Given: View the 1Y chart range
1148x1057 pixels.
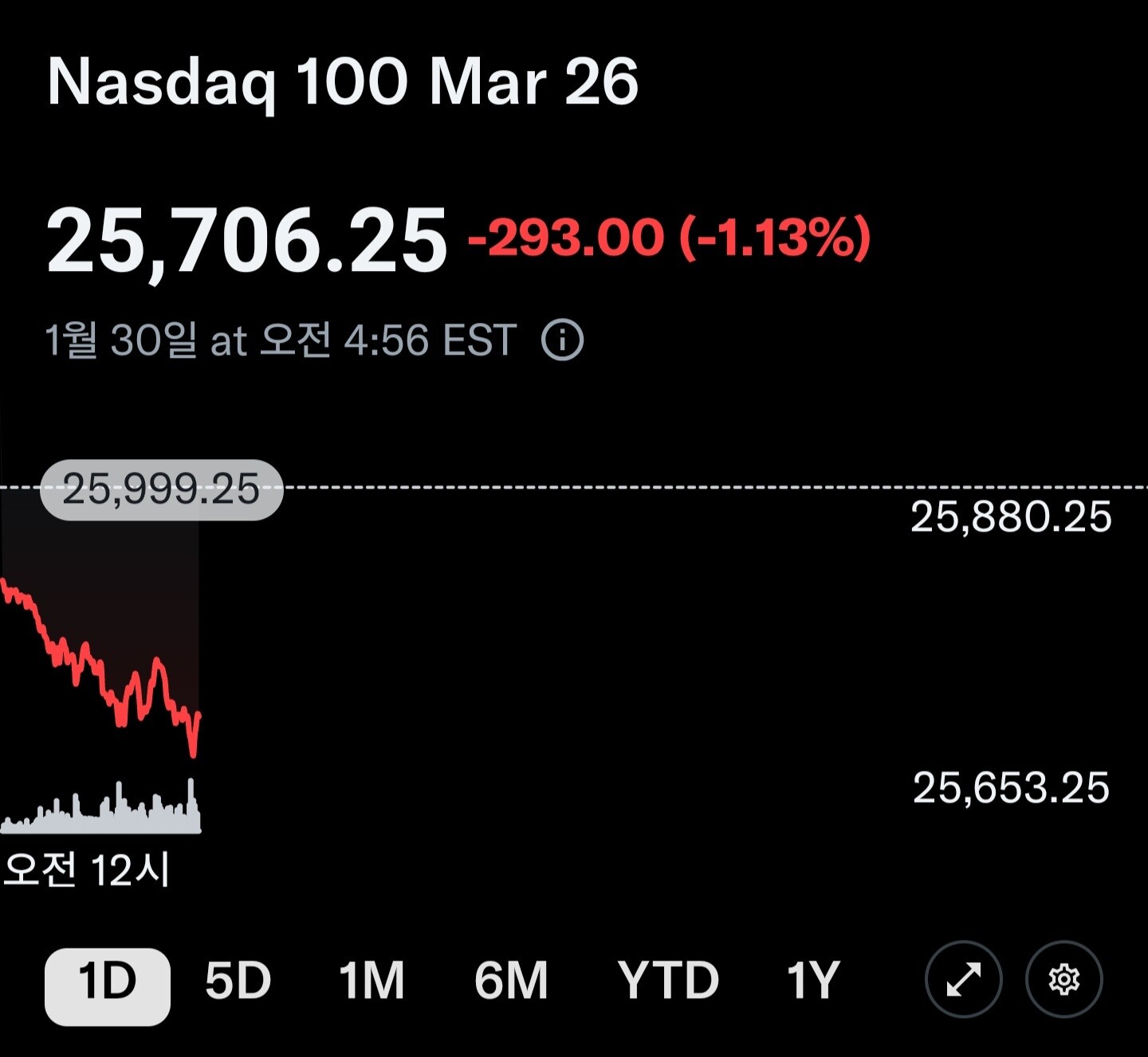Looking at the screenshot, I should tap(812, 981).
